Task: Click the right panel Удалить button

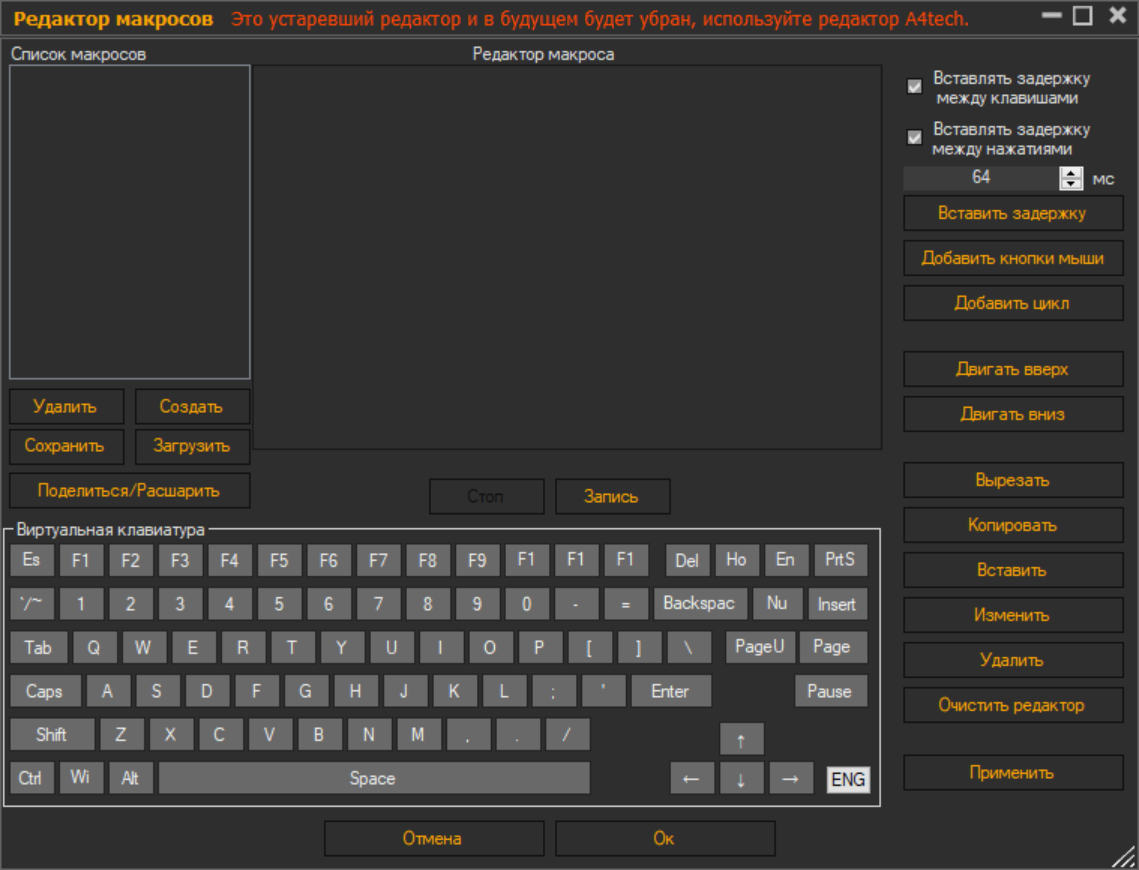Action: point(1013,661)
